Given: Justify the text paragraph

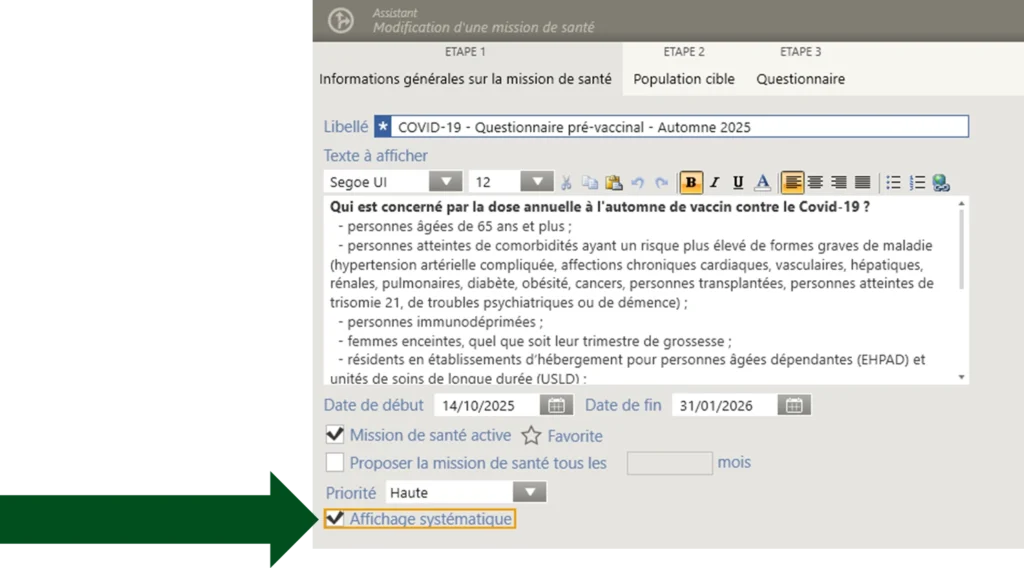Looking at the screenshot, I should point(862,182).
